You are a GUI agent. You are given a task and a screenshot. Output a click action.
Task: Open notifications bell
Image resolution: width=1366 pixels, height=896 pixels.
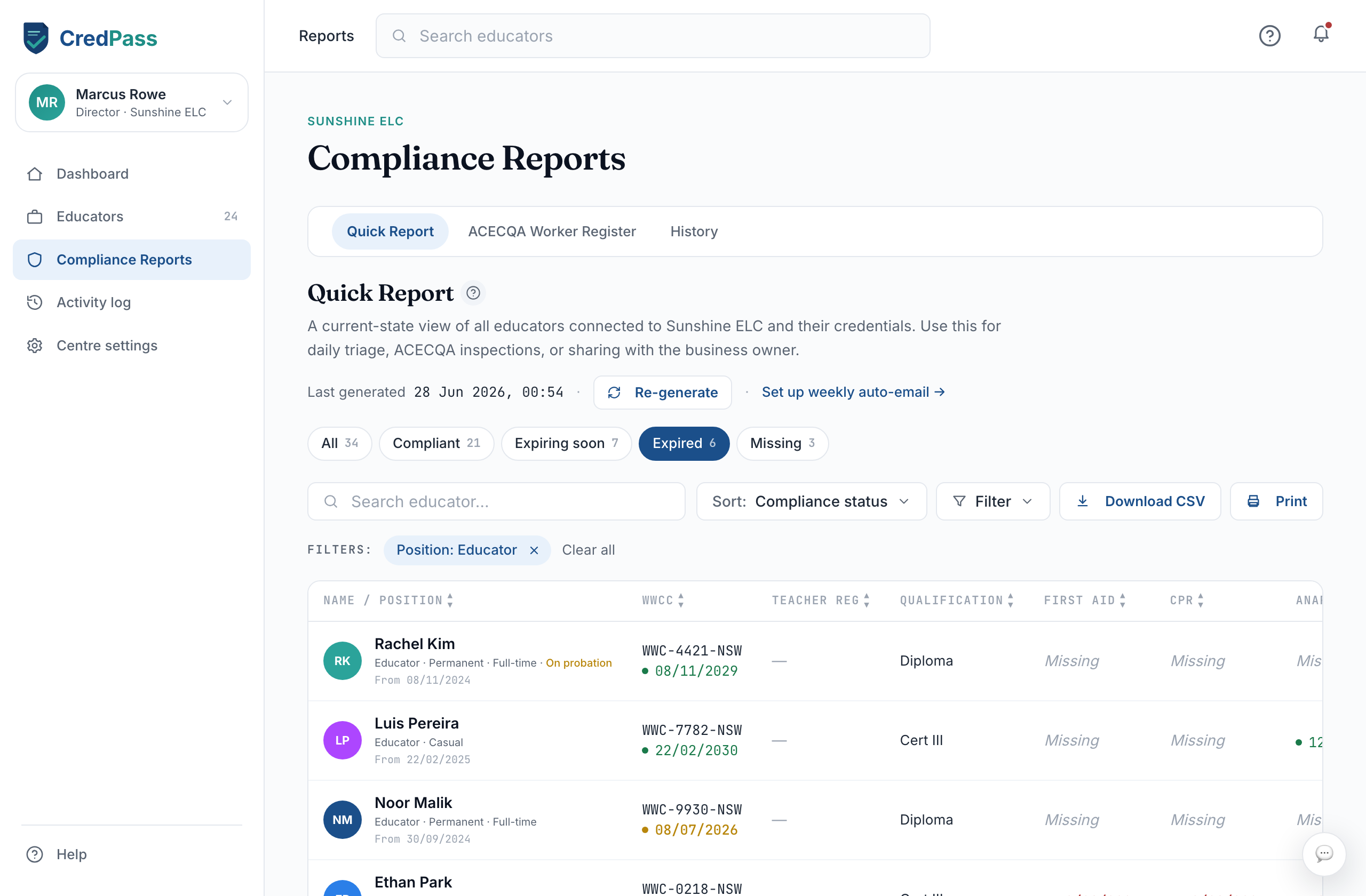point(1321,35)
